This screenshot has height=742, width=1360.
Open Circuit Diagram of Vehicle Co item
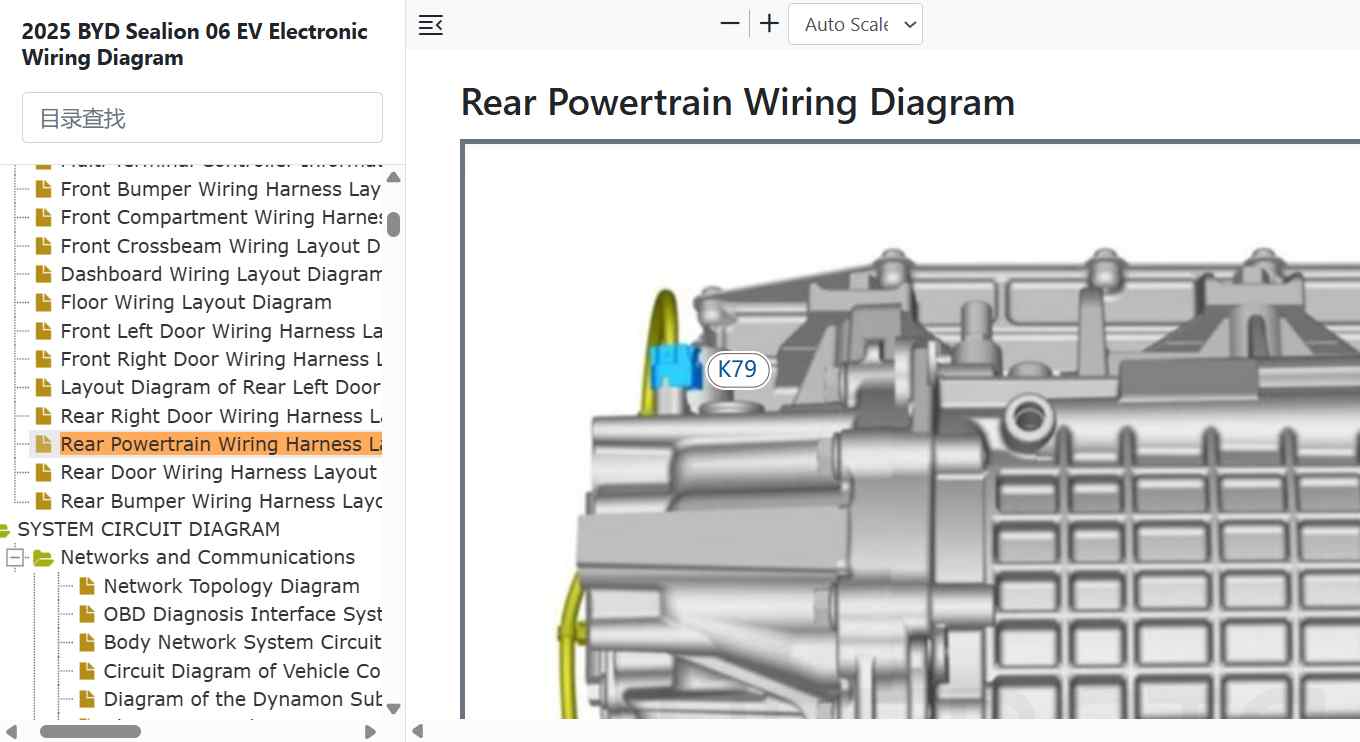(242, 671)
